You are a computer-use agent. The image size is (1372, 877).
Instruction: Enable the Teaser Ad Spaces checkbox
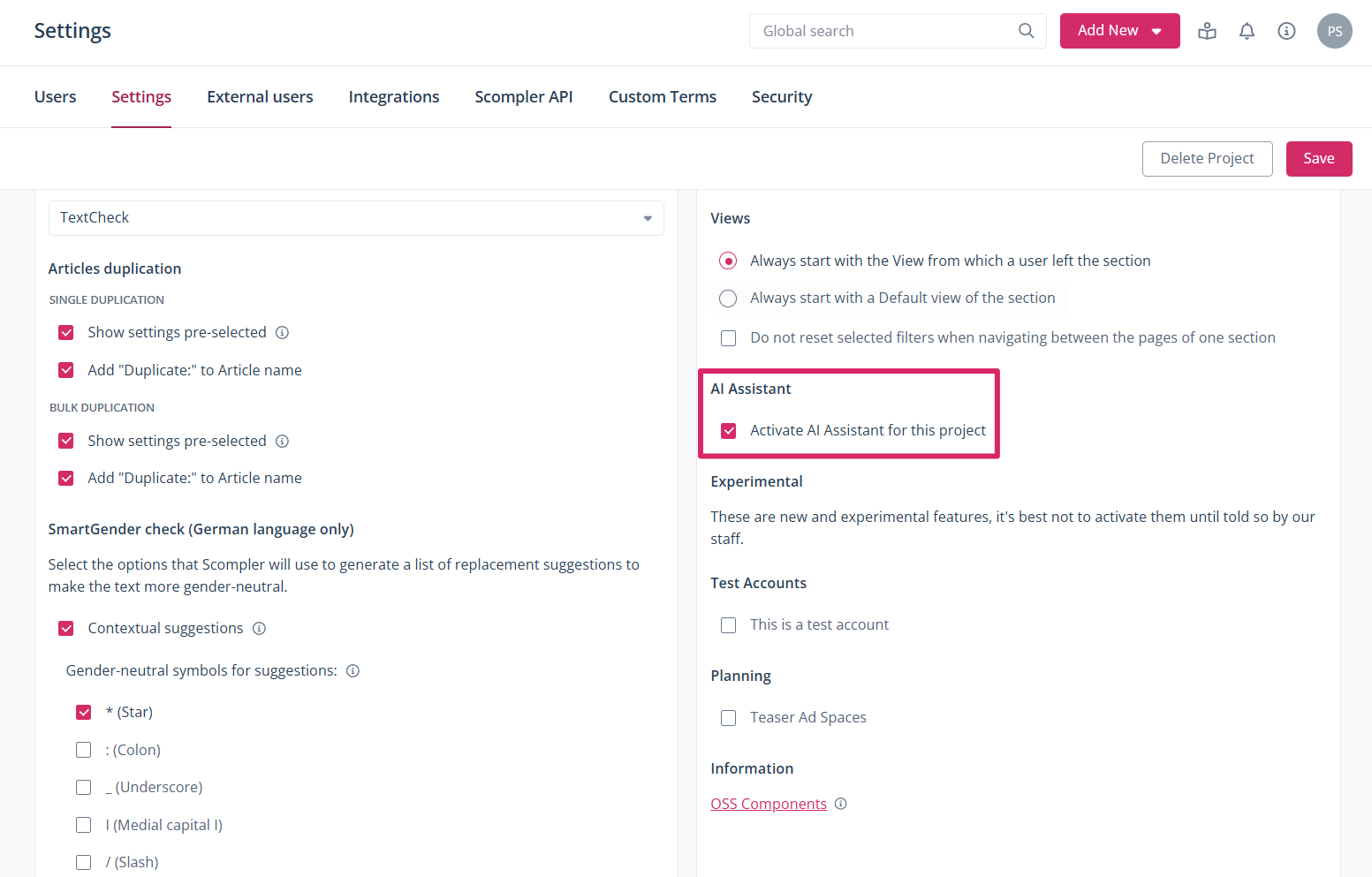(729, 718)
